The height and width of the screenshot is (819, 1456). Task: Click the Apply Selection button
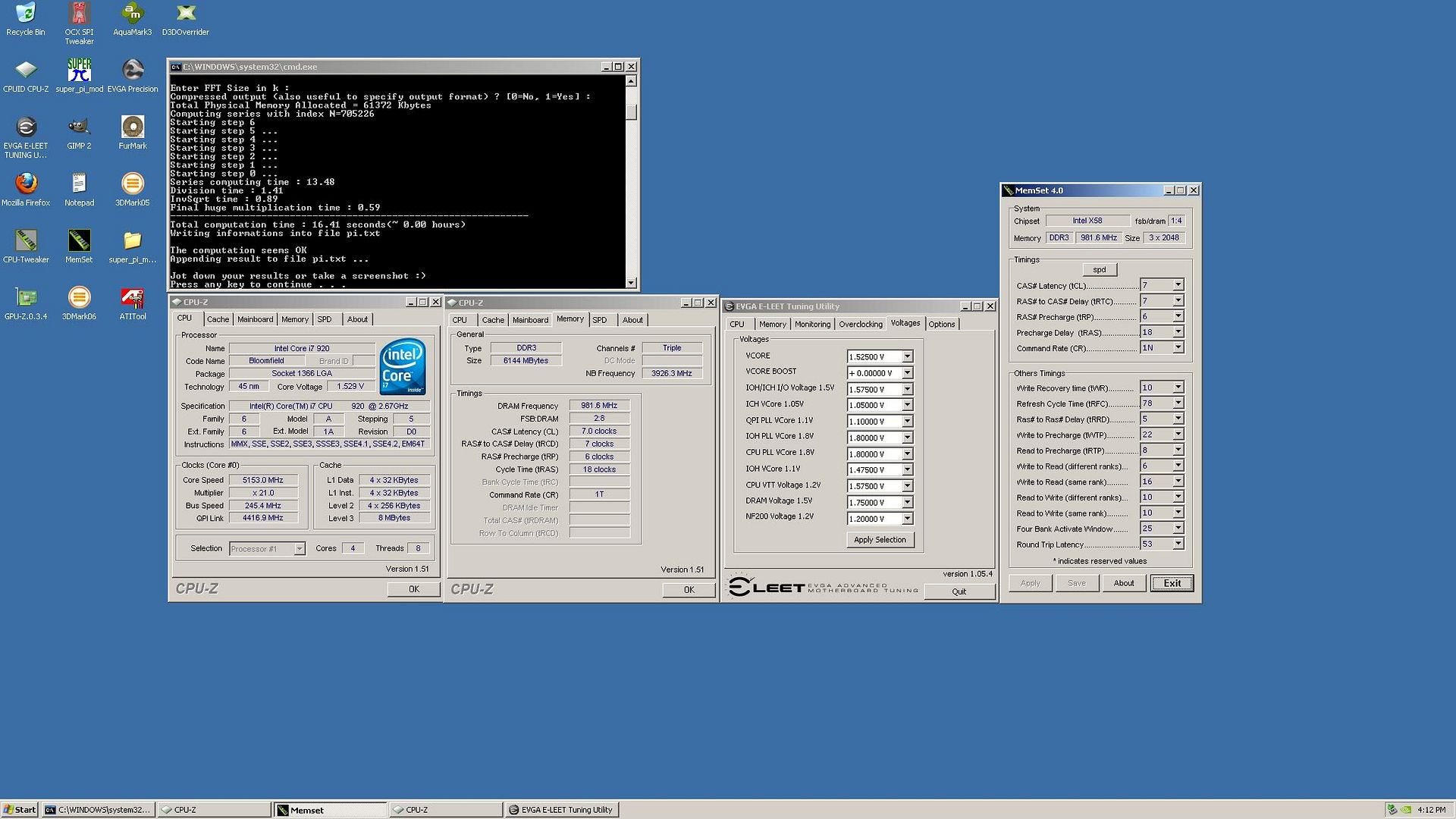point(880,540)
